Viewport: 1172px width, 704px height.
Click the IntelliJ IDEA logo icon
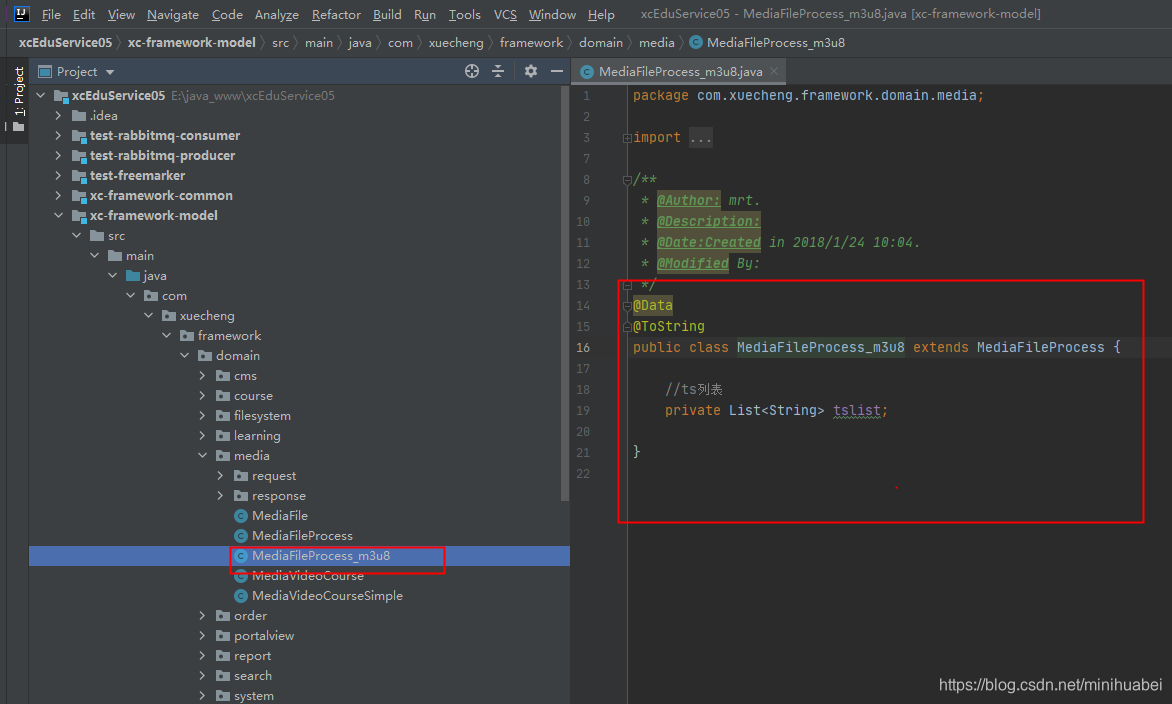pos(22,13)
